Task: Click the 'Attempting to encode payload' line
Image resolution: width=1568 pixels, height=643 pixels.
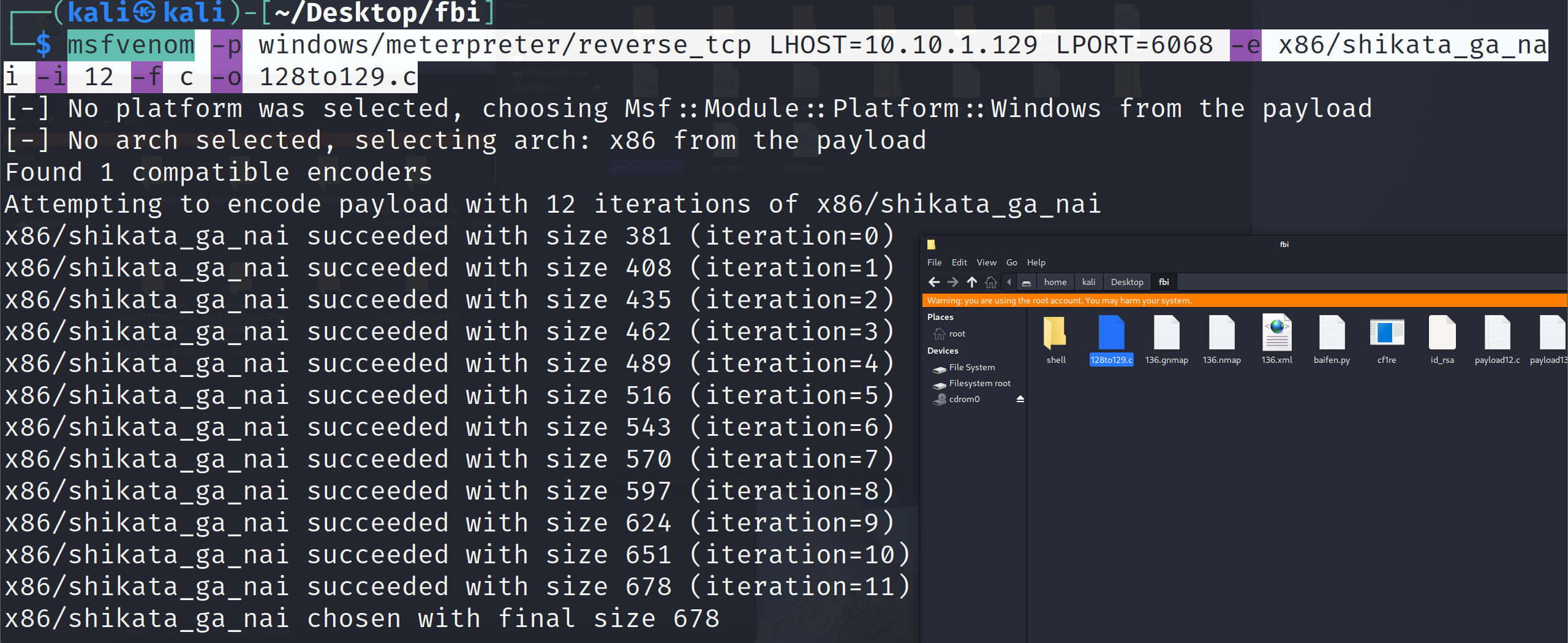Action: coord(553,204)
